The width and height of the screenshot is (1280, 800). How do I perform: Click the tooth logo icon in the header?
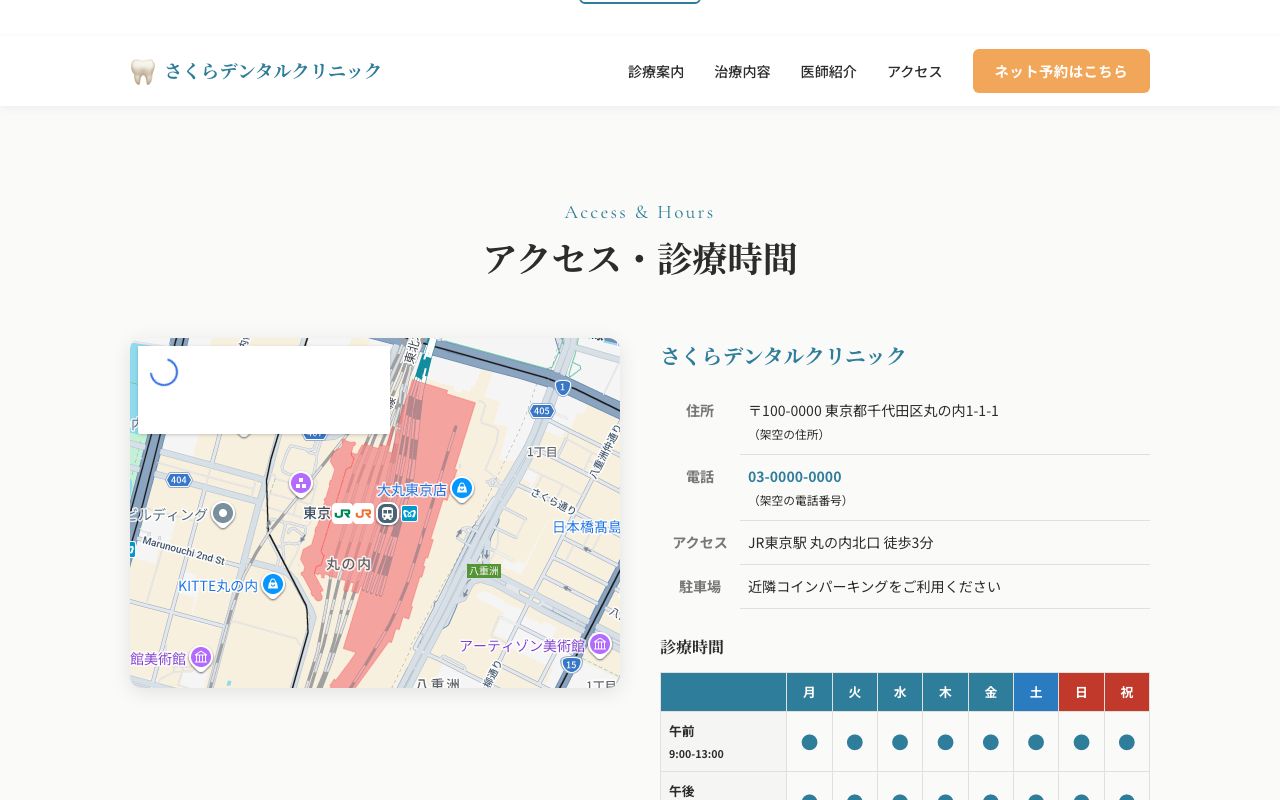tap(143, 70)
